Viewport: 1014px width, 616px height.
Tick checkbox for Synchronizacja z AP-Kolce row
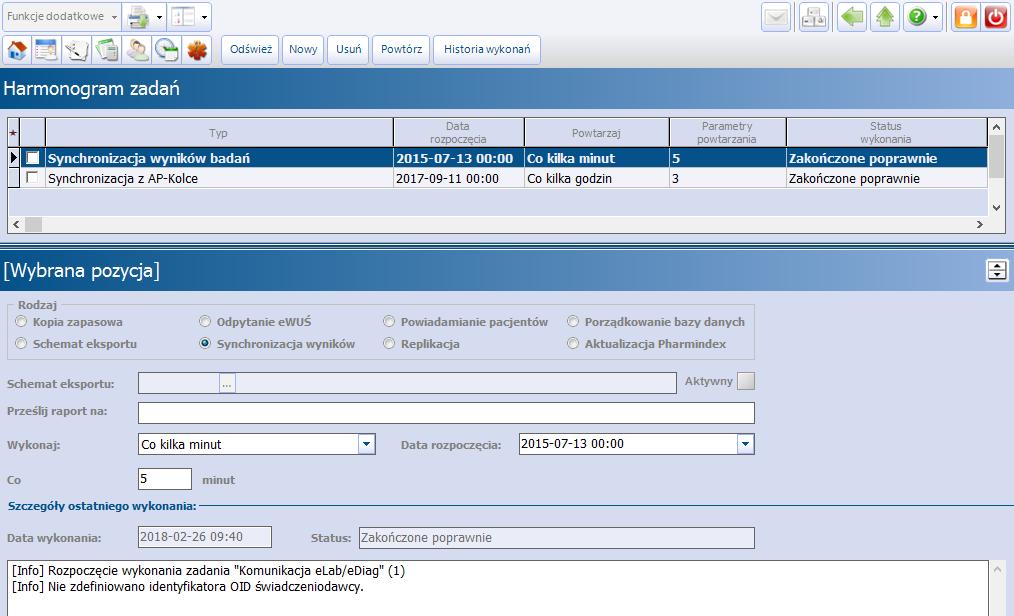pos(32,178)
